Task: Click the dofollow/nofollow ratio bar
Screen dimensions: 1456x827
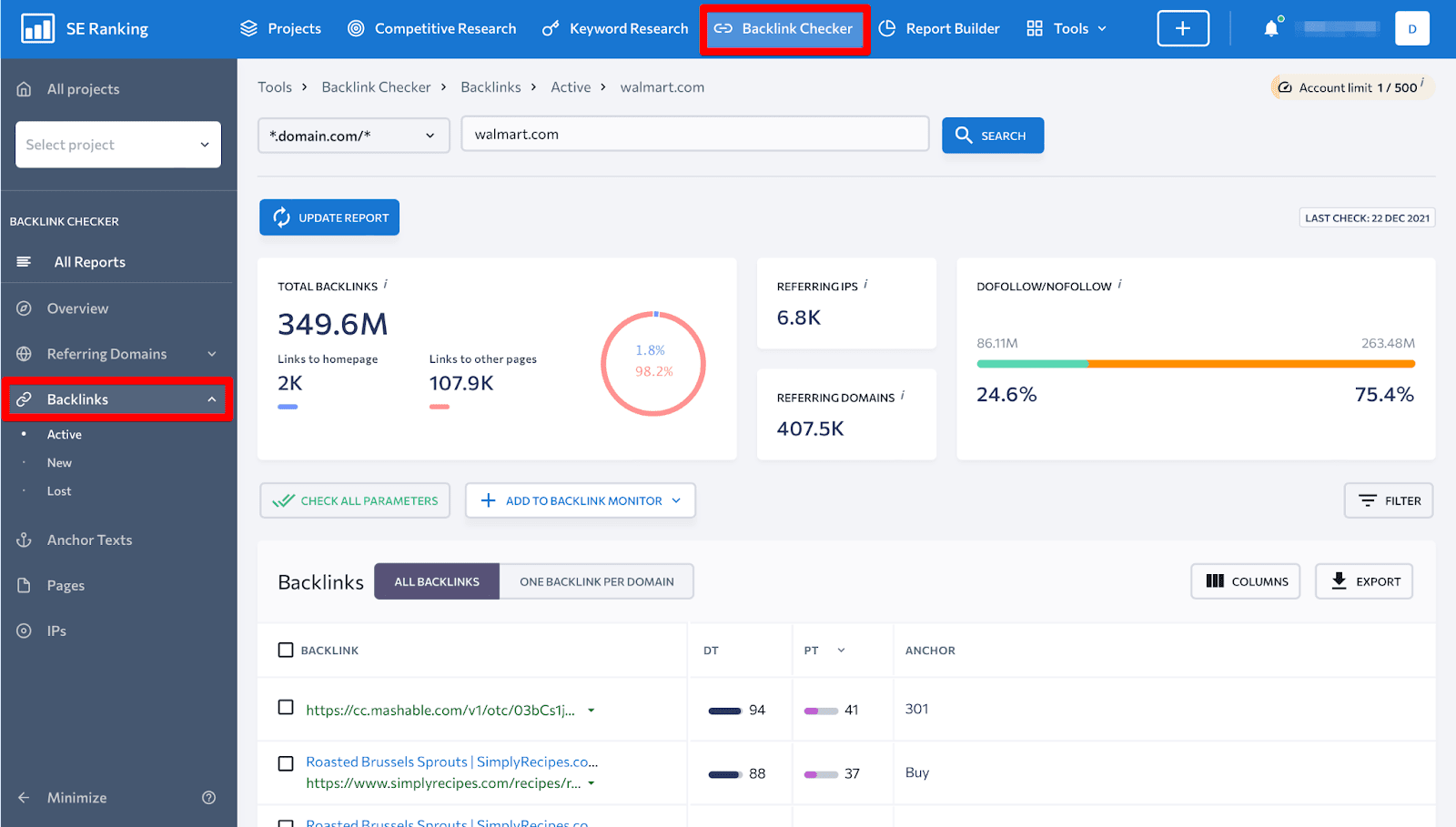Action: (x=1196, y=364)
